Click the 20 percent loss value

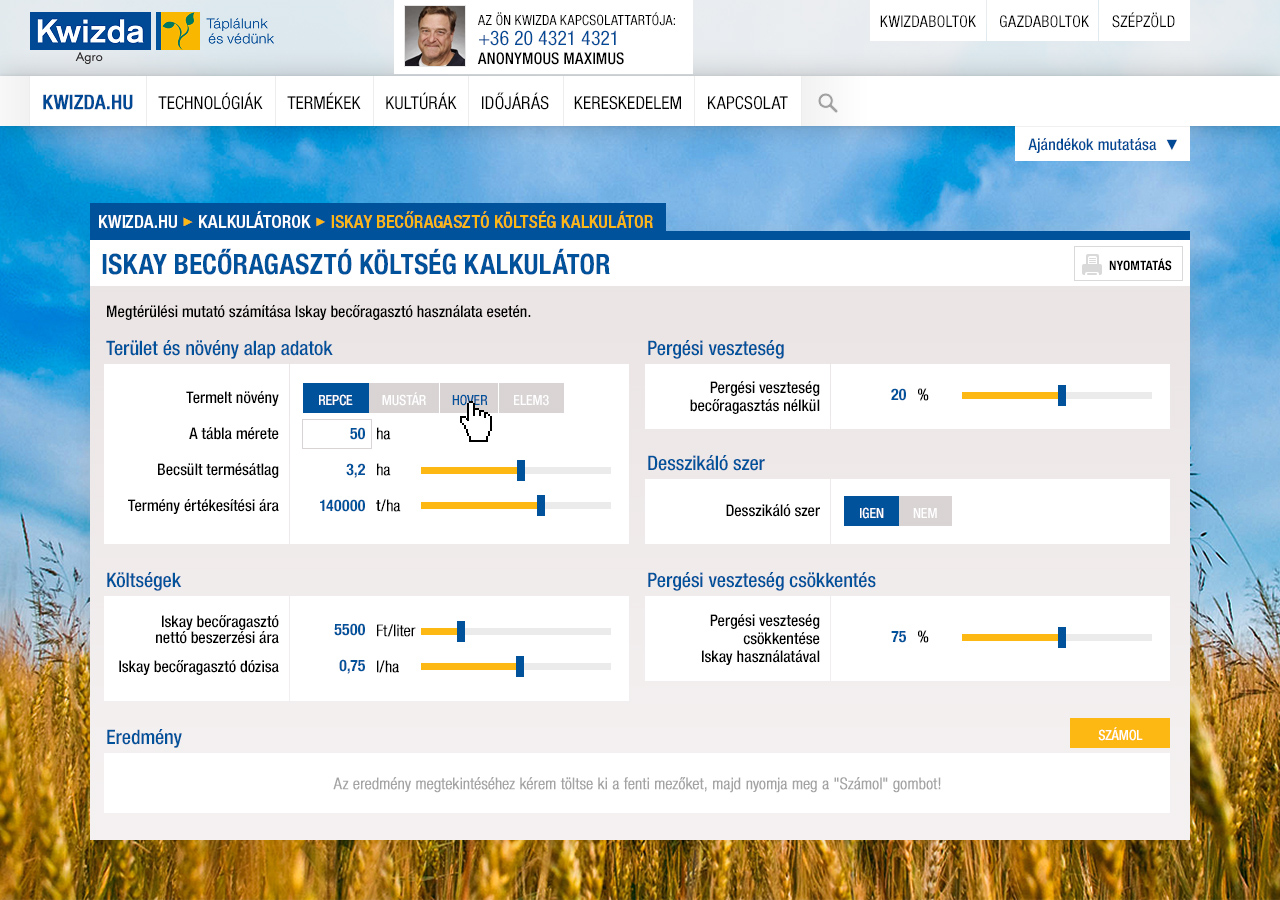[898, 395]
